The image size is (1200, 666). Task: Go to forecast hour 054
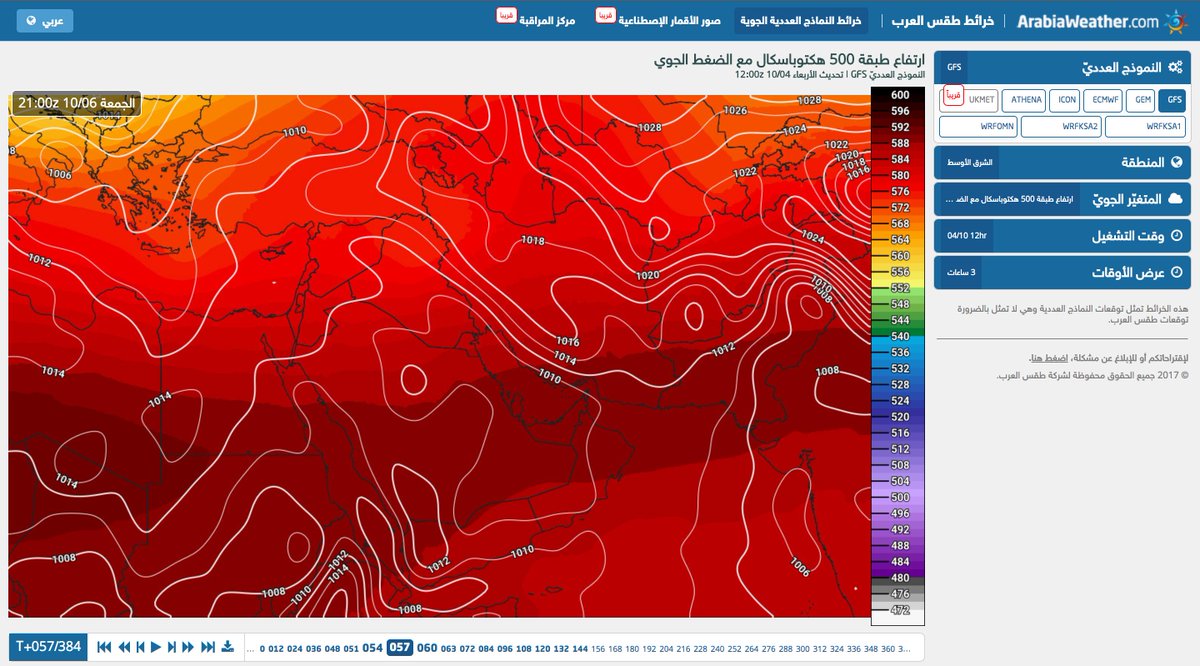pos(373,648)
